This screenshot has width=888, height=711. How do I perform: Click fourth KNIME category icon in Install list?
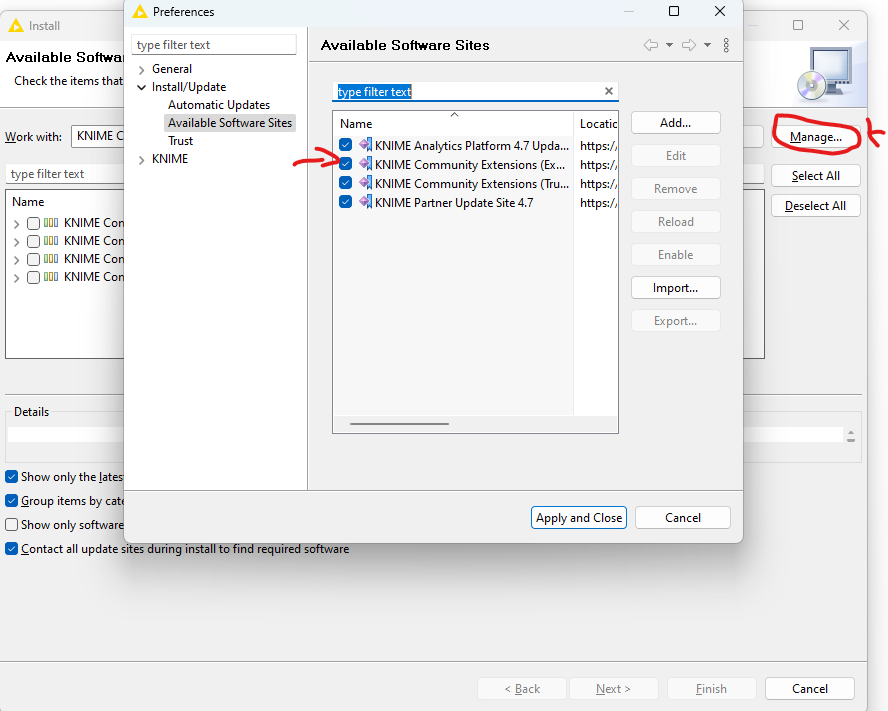tap(51, 276)
